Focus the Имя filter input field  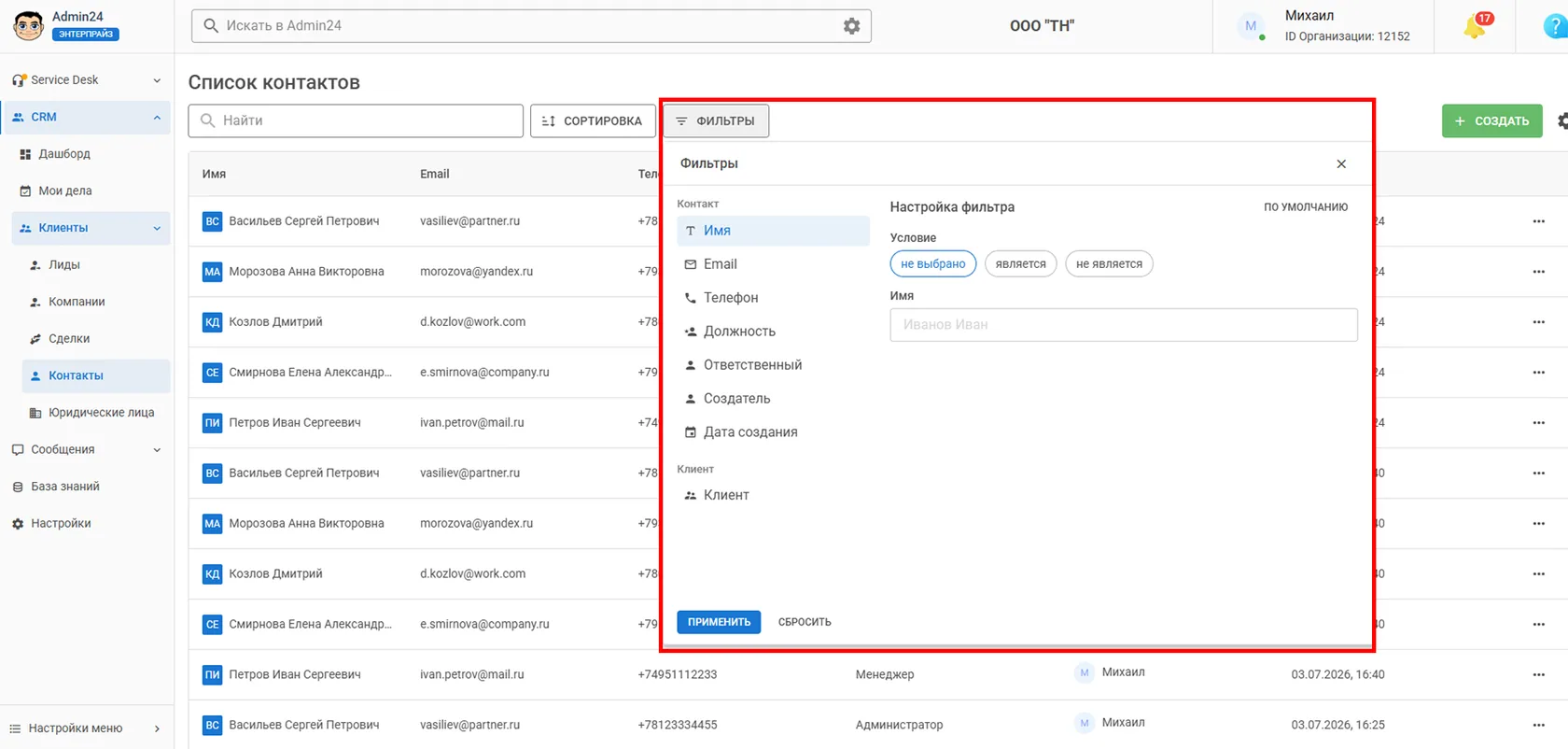tap(1124, 325)
